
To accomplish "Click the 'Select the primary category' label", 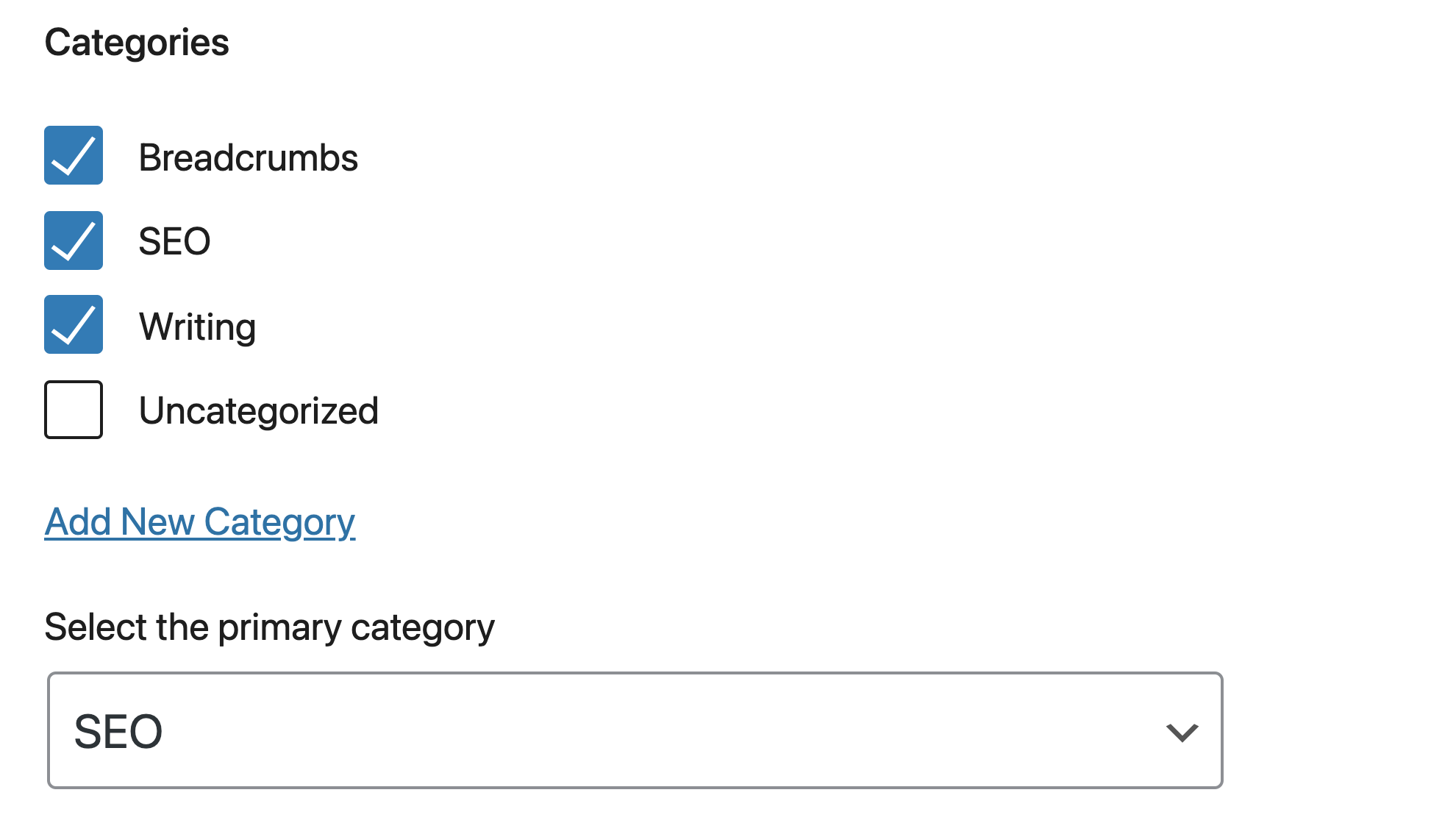I will coord(269,627).
